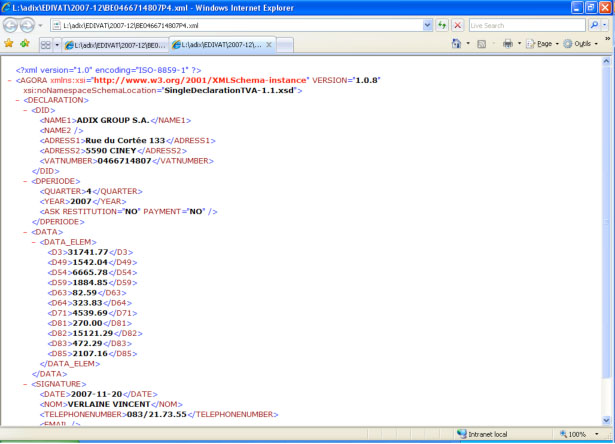The image size is (615, 444).
Task: Click VAT number 0466714807
Action: 124,161
